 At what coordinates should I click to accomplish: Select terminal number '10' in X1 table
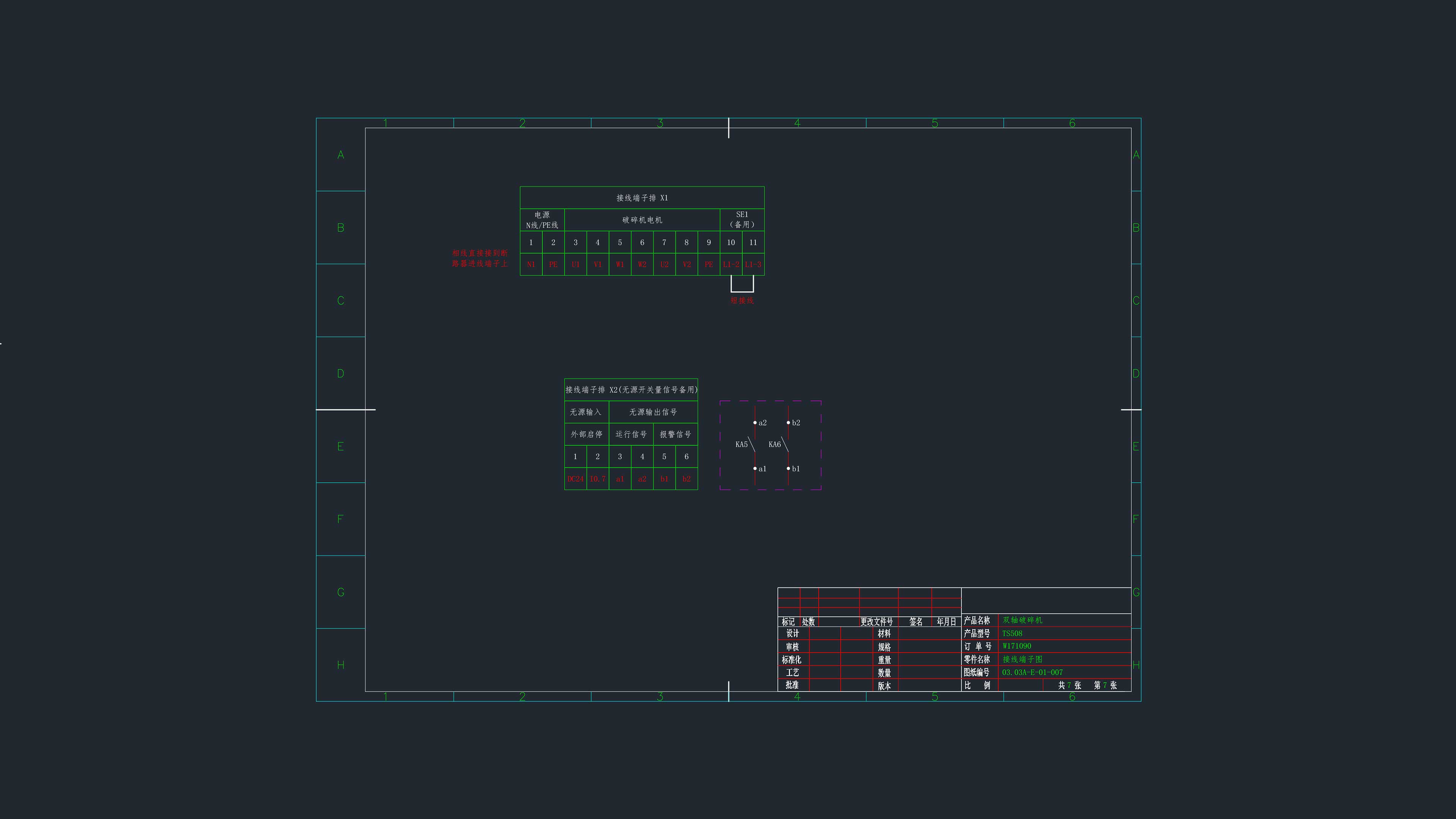coord(731,243)
